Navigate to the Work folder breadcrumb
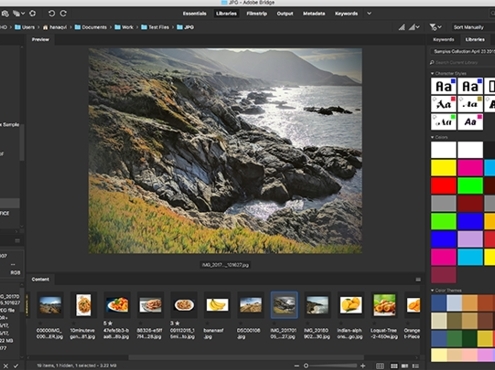The height and width of the screenshot is (370, 495). [124, 27]
